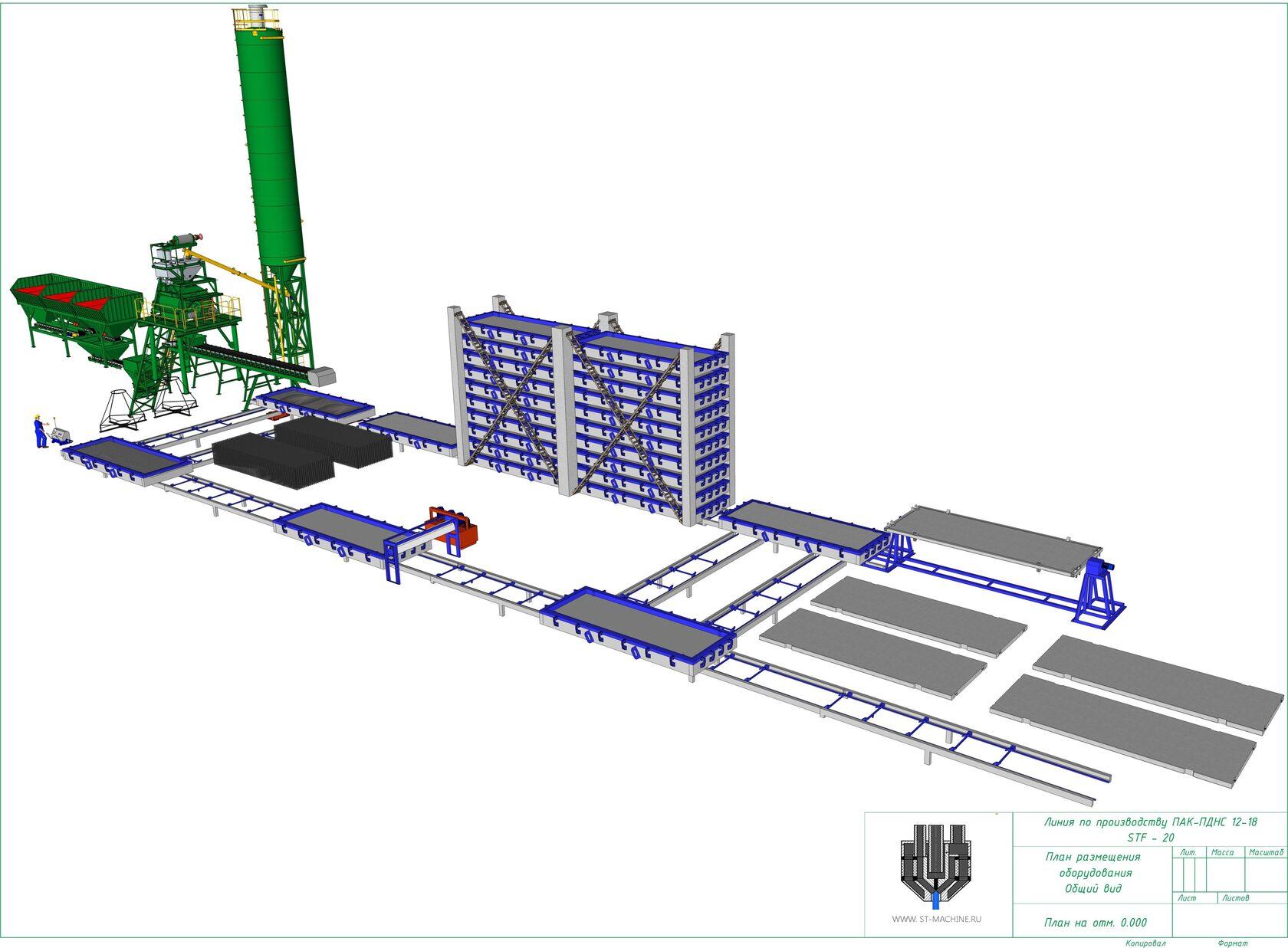Click the 'Формат' label below the frame
This screenshot has height=948, width=1288.
pos(1232,943)
